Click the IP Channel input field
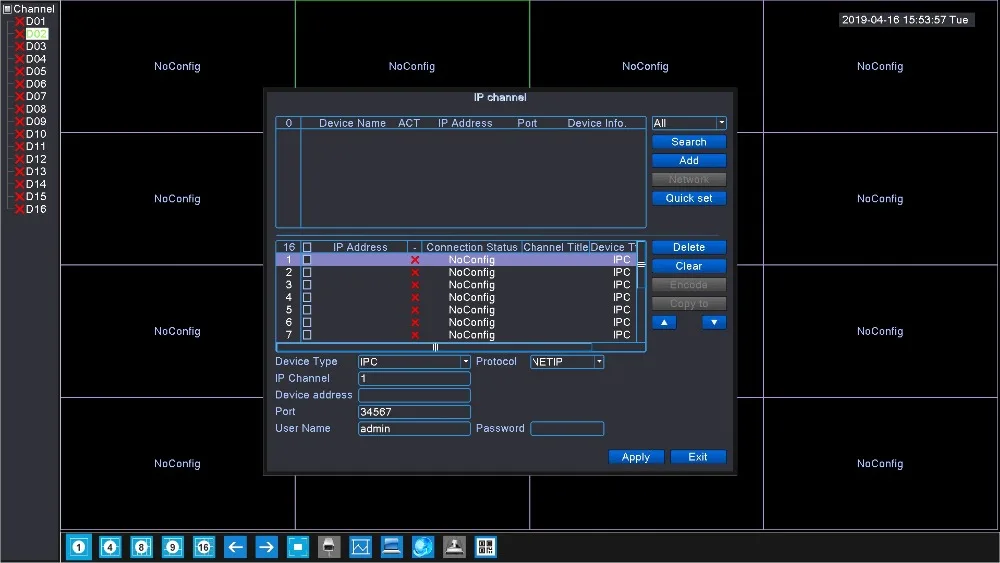The width and height of the screenshot is (1000, 563). [414, 379]
